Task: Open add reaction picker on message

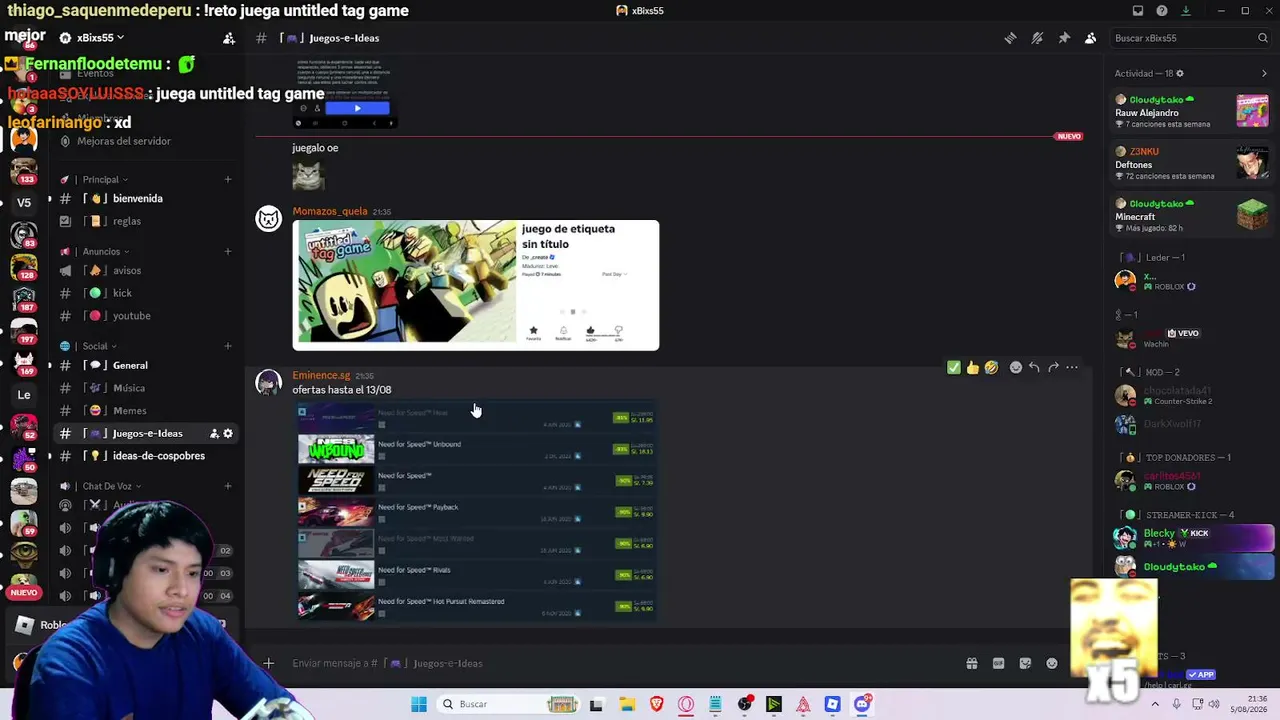Action: point(1016,368)
